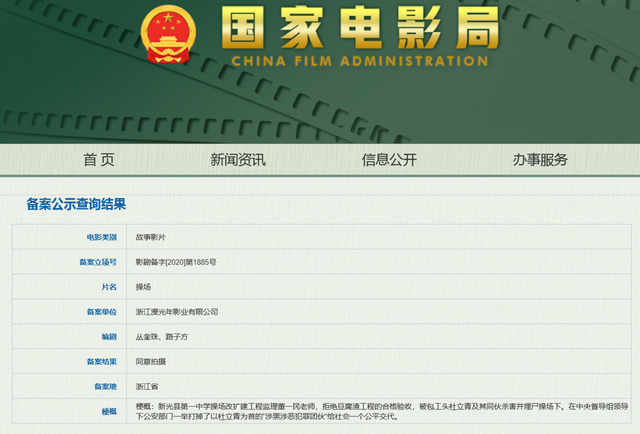Viewport: 640px width, 434px height.
Task: Click the 编剧 row label
Action: (x=108, y=336)
